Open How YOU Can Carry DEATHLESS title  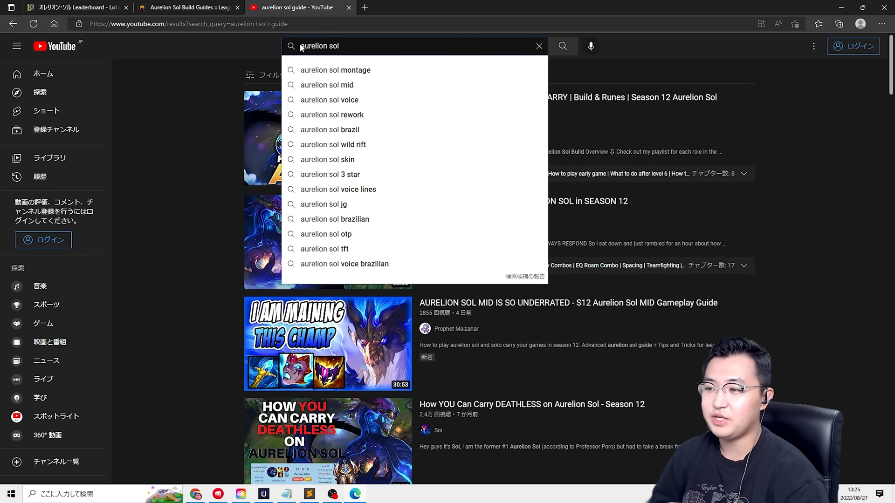coord(532,404)
